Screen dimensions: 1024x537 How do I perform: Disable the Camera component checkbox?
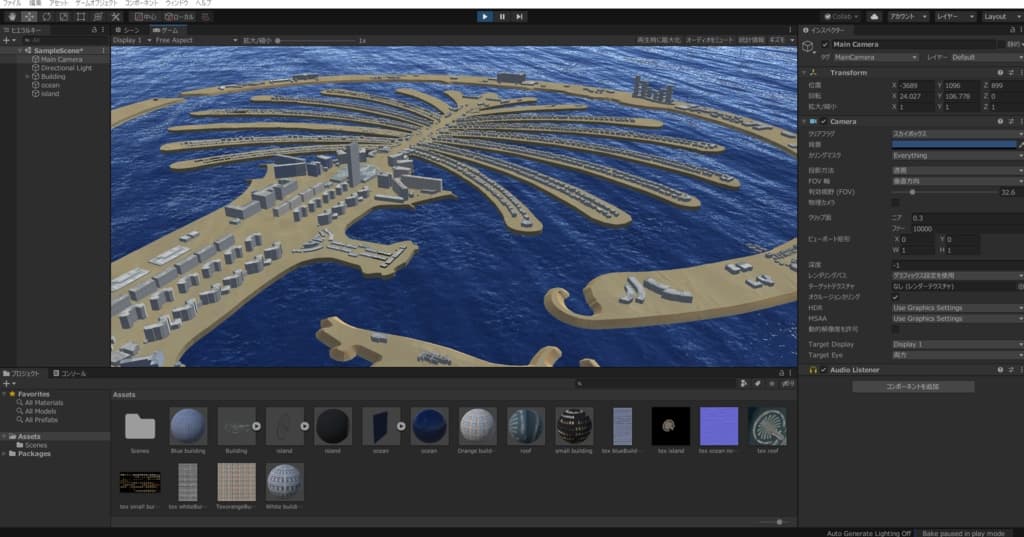(823, 121)
